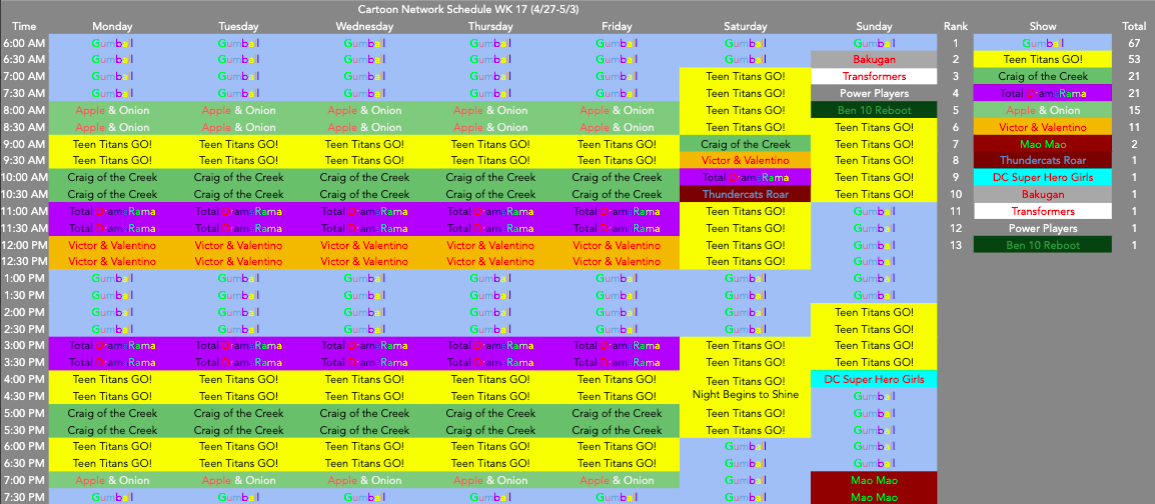Select the 'Sunday' column header
Viewport: 1155px width, 504px height.
pos(874,26)
